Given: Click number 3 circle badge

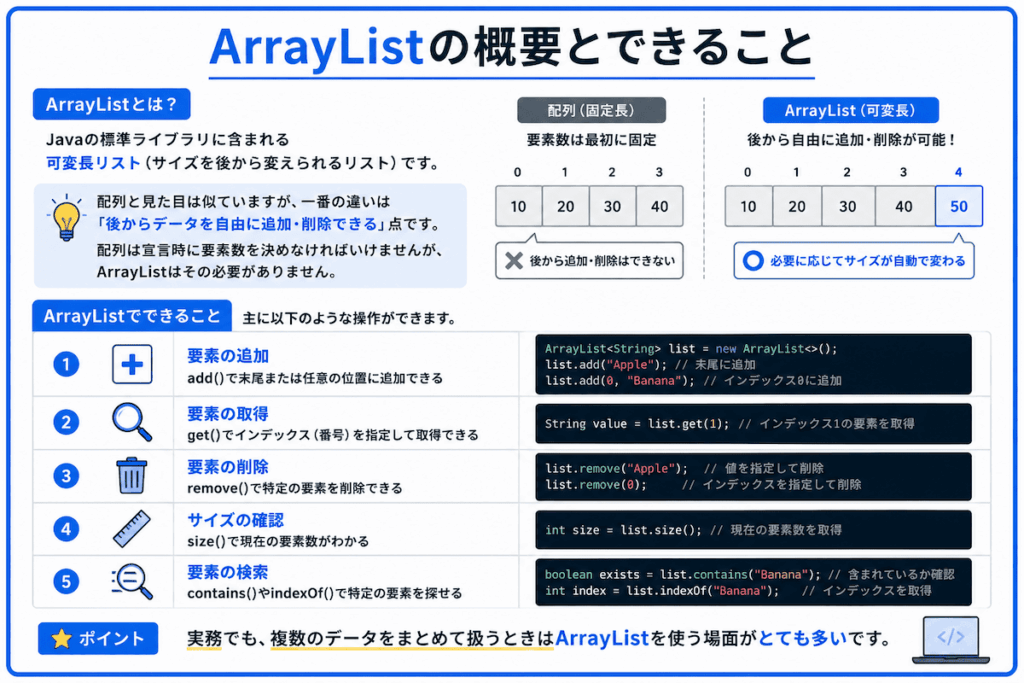Looking at the screenshot, I should click(66, 476).
